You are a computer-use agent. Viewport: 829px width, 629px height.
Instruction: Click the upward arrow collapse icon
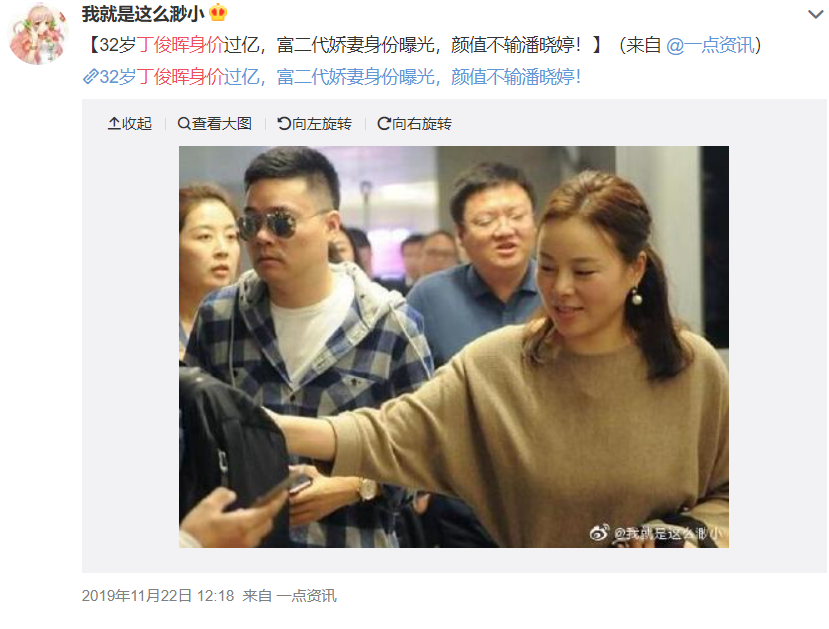[114, 124]
